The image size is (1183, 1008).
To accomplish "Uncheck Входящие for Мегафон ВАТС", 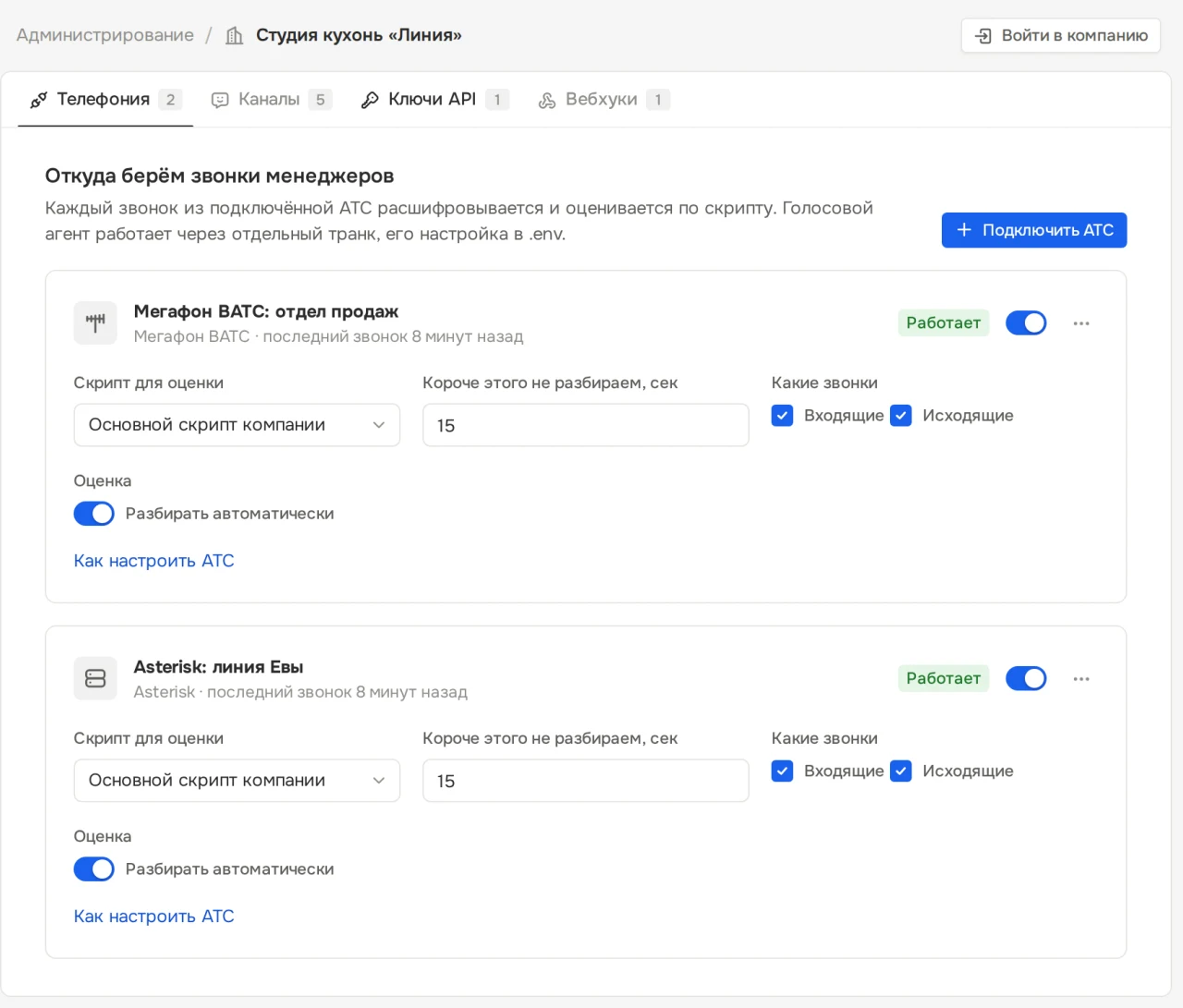I will [x=782, y=416].
